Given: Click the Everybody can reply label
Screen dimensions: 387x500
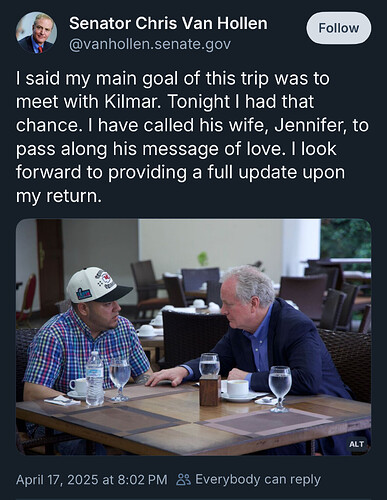Looking at the screenshot, I should (258, 480).
